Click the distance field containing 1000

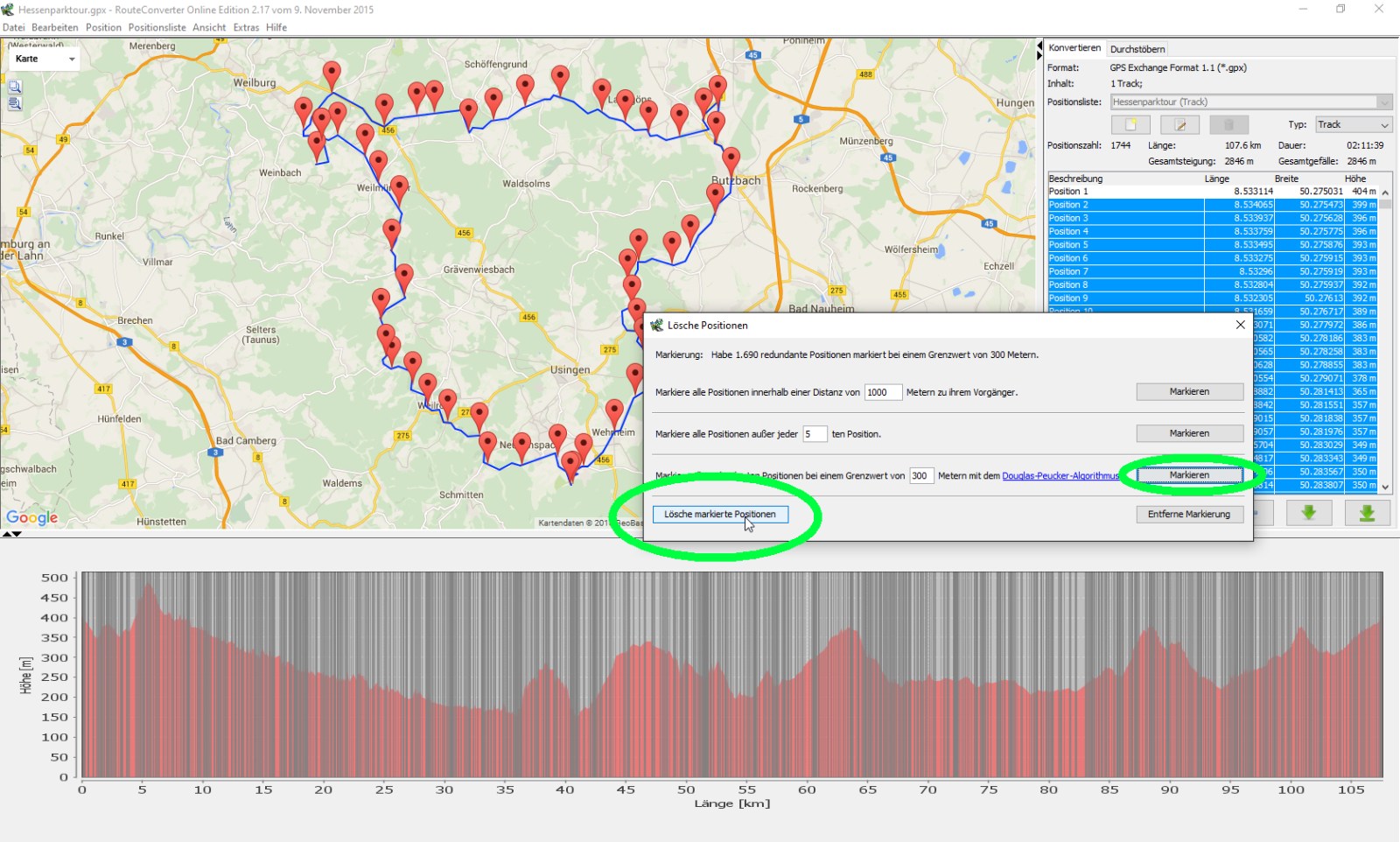[x=883, y=392]
